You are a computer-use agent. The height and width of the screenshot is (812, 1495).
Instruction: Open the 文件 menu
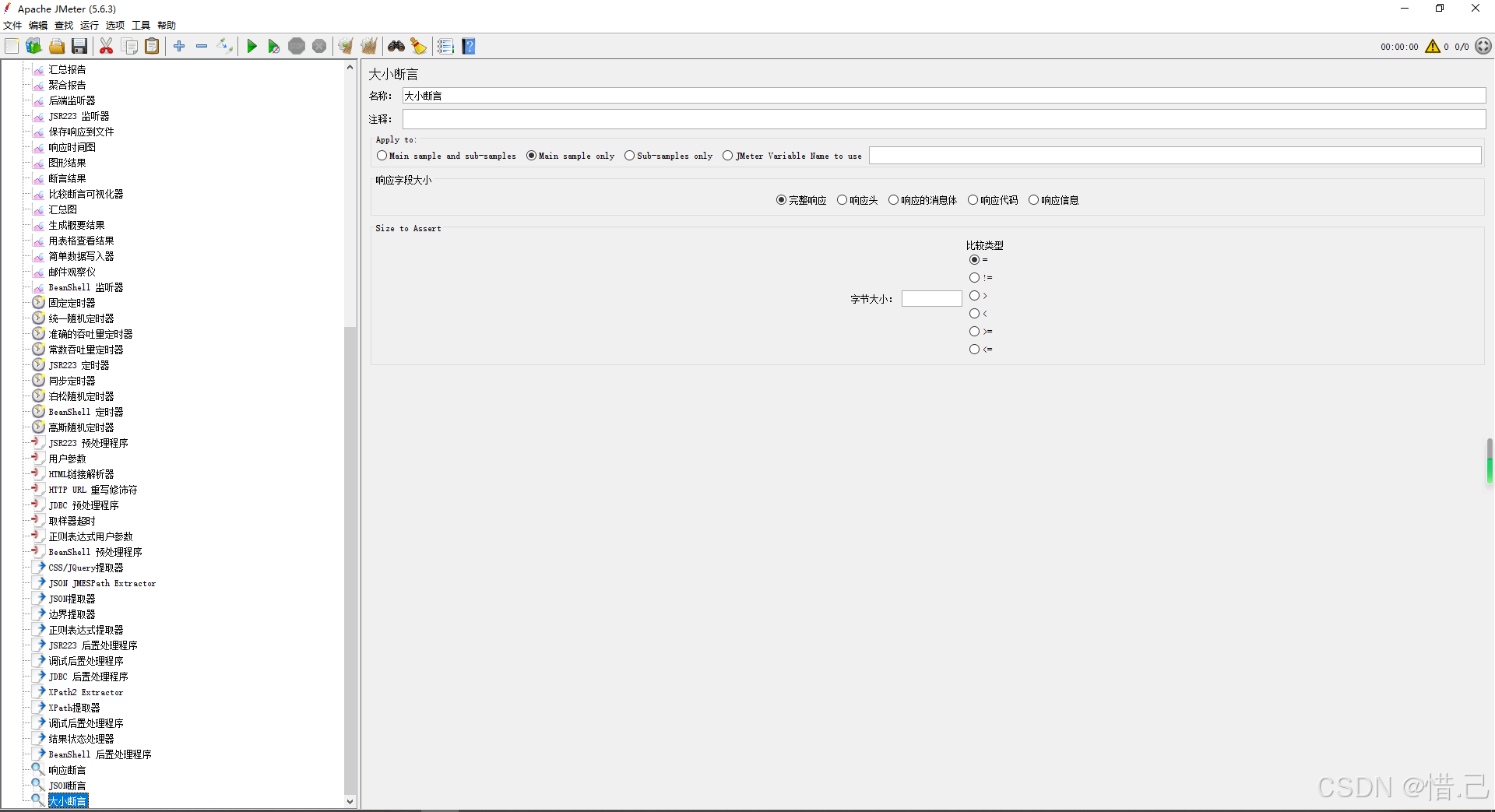click(x=12, y=26)
